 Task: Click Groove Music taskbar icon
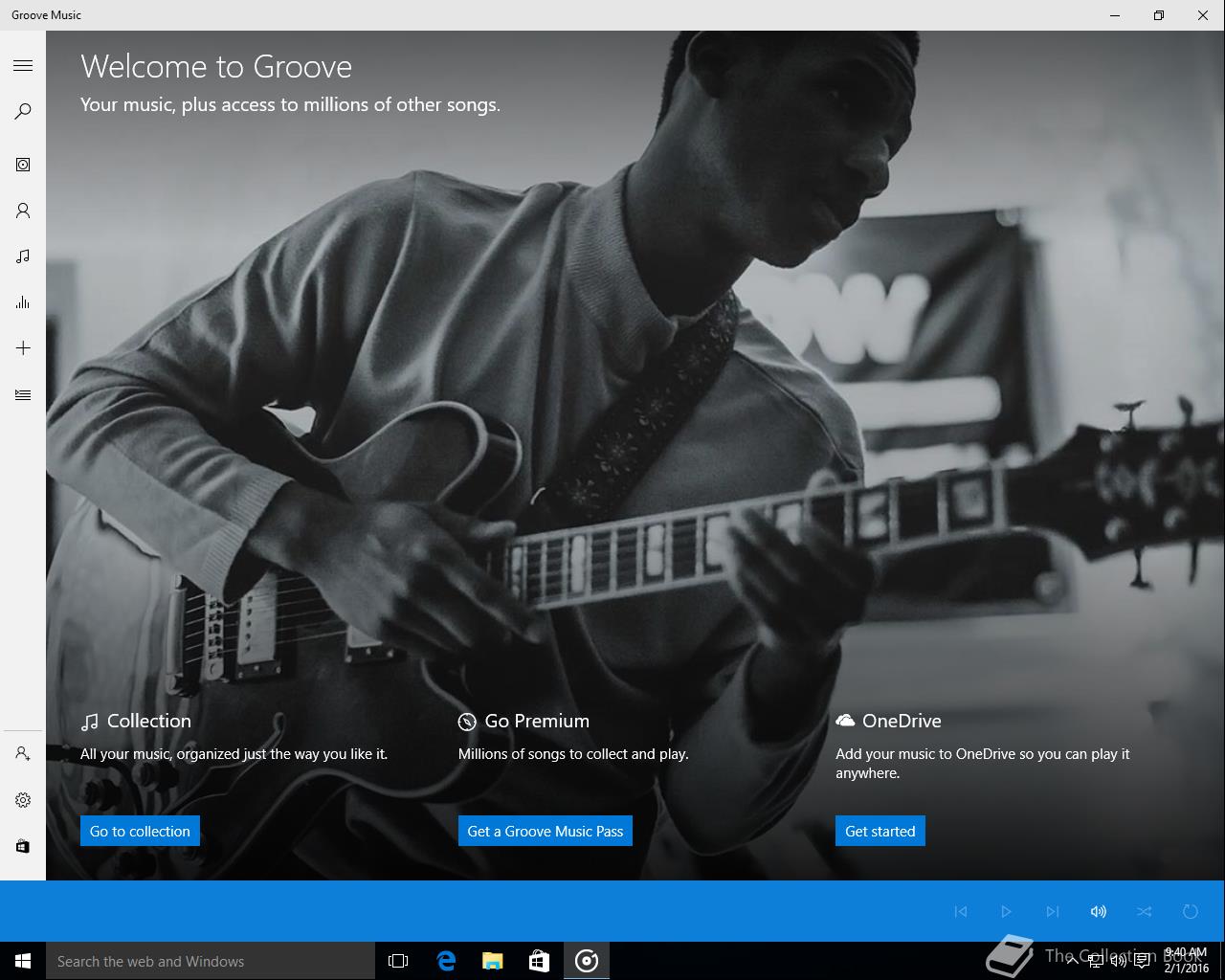click(587, 961)
